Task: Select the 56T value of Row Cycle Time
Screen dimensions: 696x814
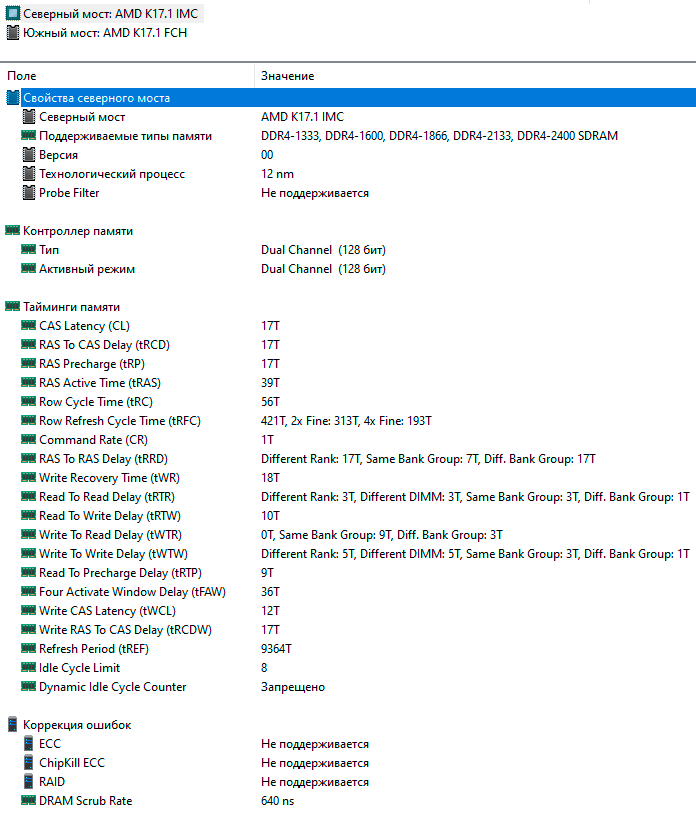Action: [x=270, y=402]
